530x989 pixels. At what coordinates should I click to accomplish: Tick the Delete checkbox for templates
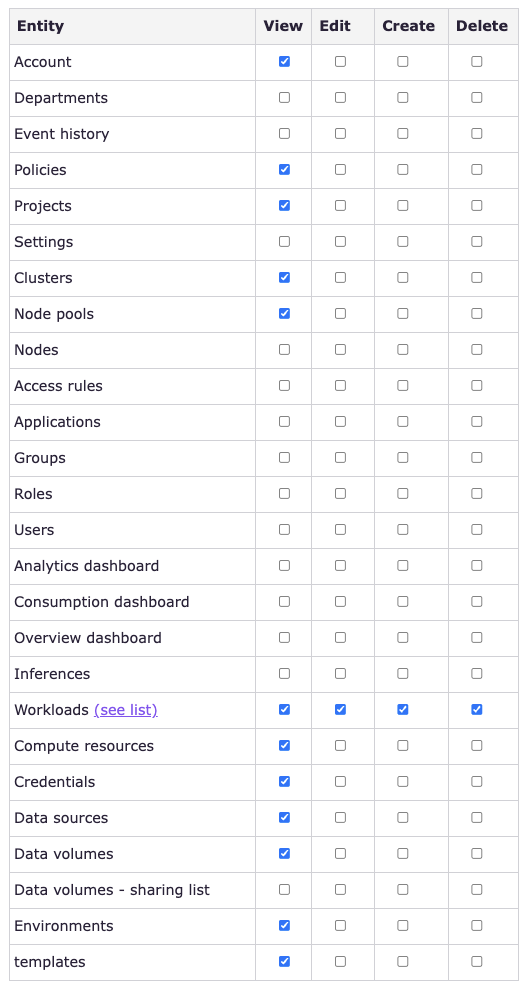point(477,962)
